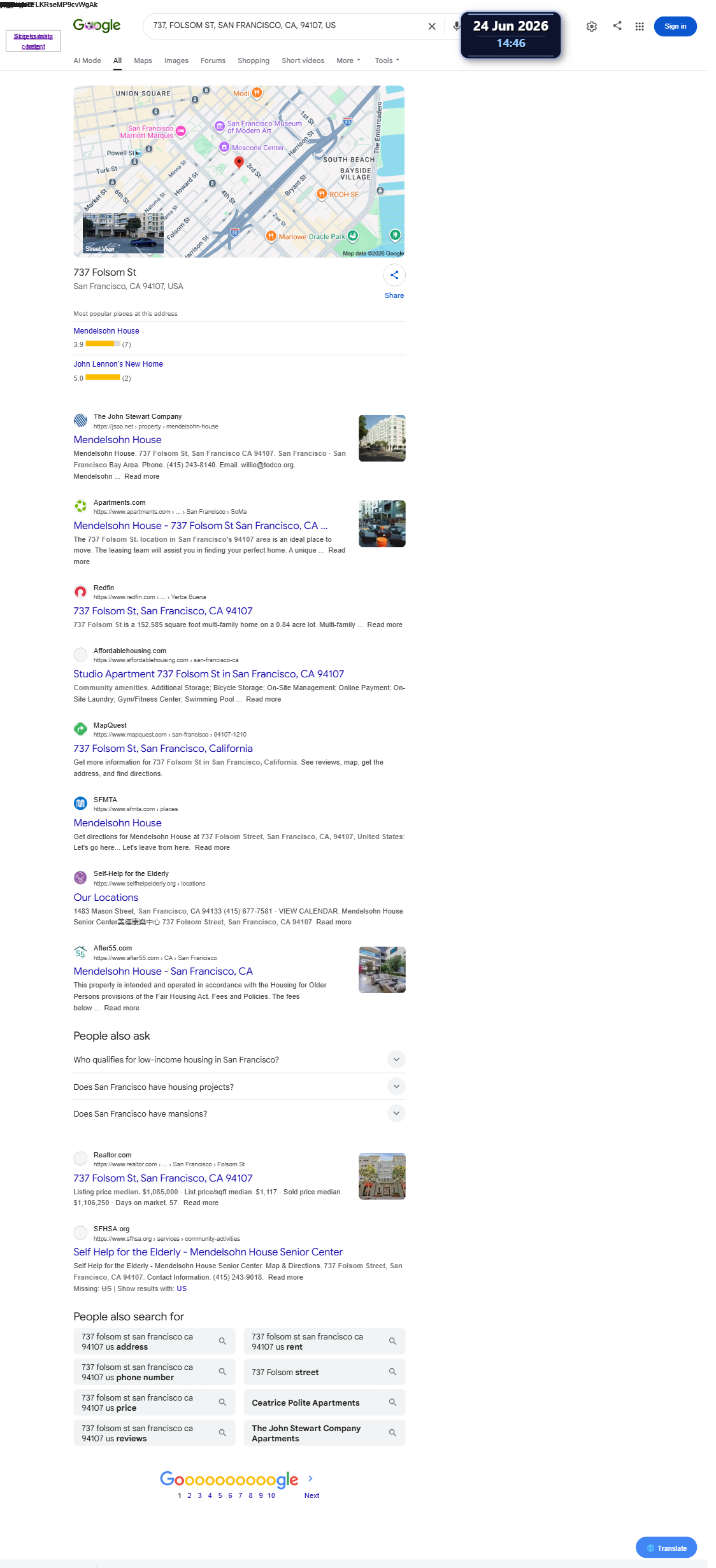The image size is (716, 1568).
Task: Click Share icon under the map
Action: [x=394, y=275]
